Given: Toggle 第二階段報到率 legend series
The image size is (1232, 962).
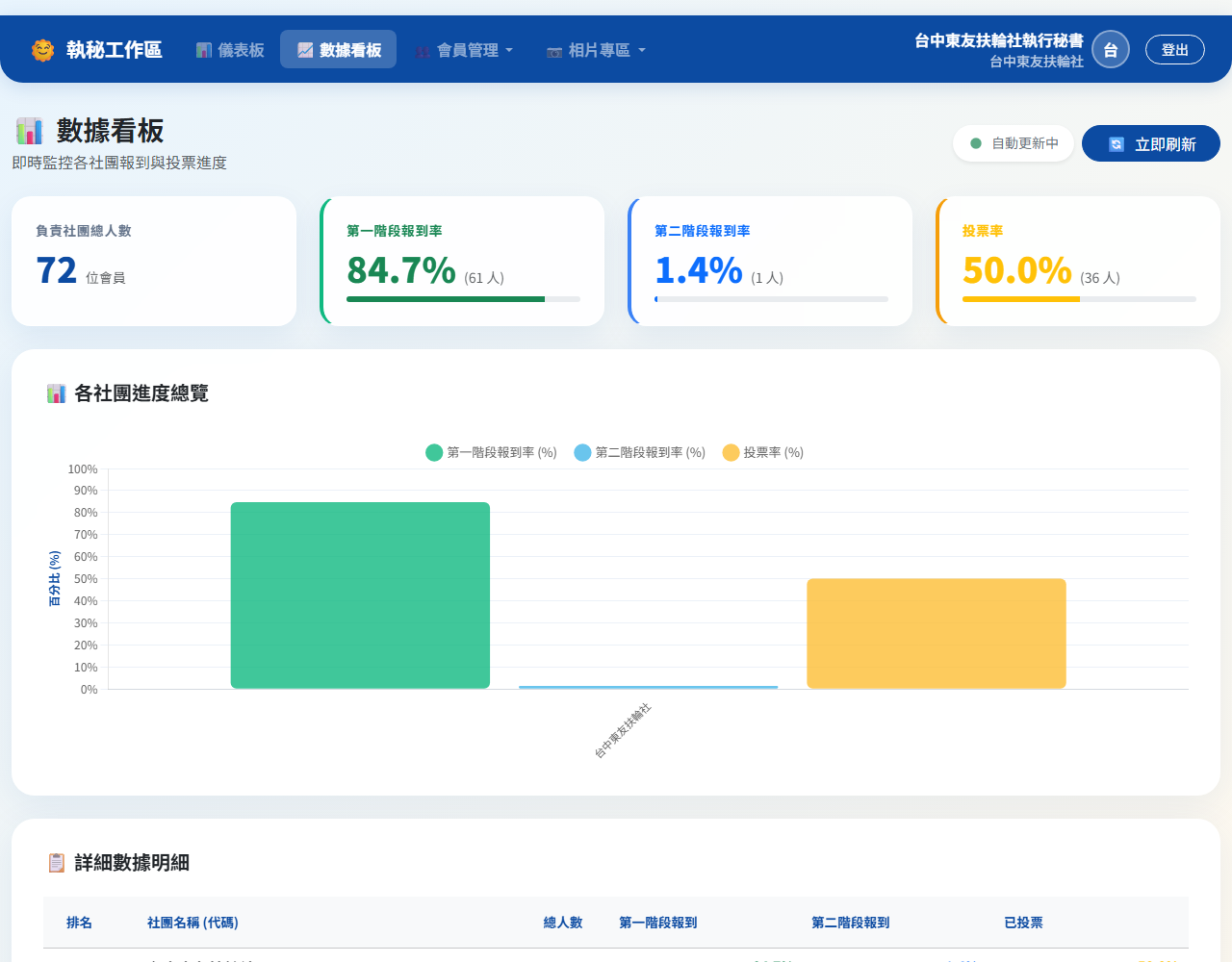Looking at the screenshot, I should [639, 452].
